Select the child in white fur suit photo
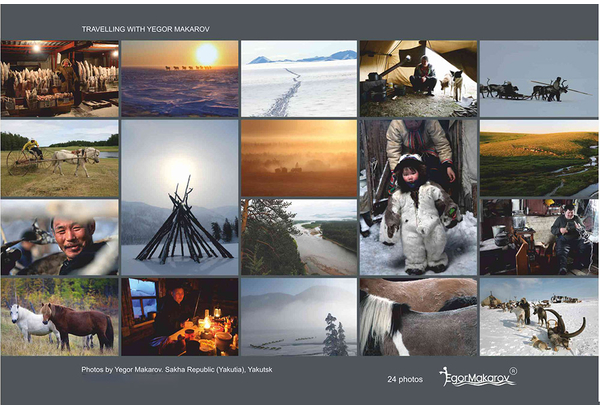 pyautogui.click(x=418, y=197)
